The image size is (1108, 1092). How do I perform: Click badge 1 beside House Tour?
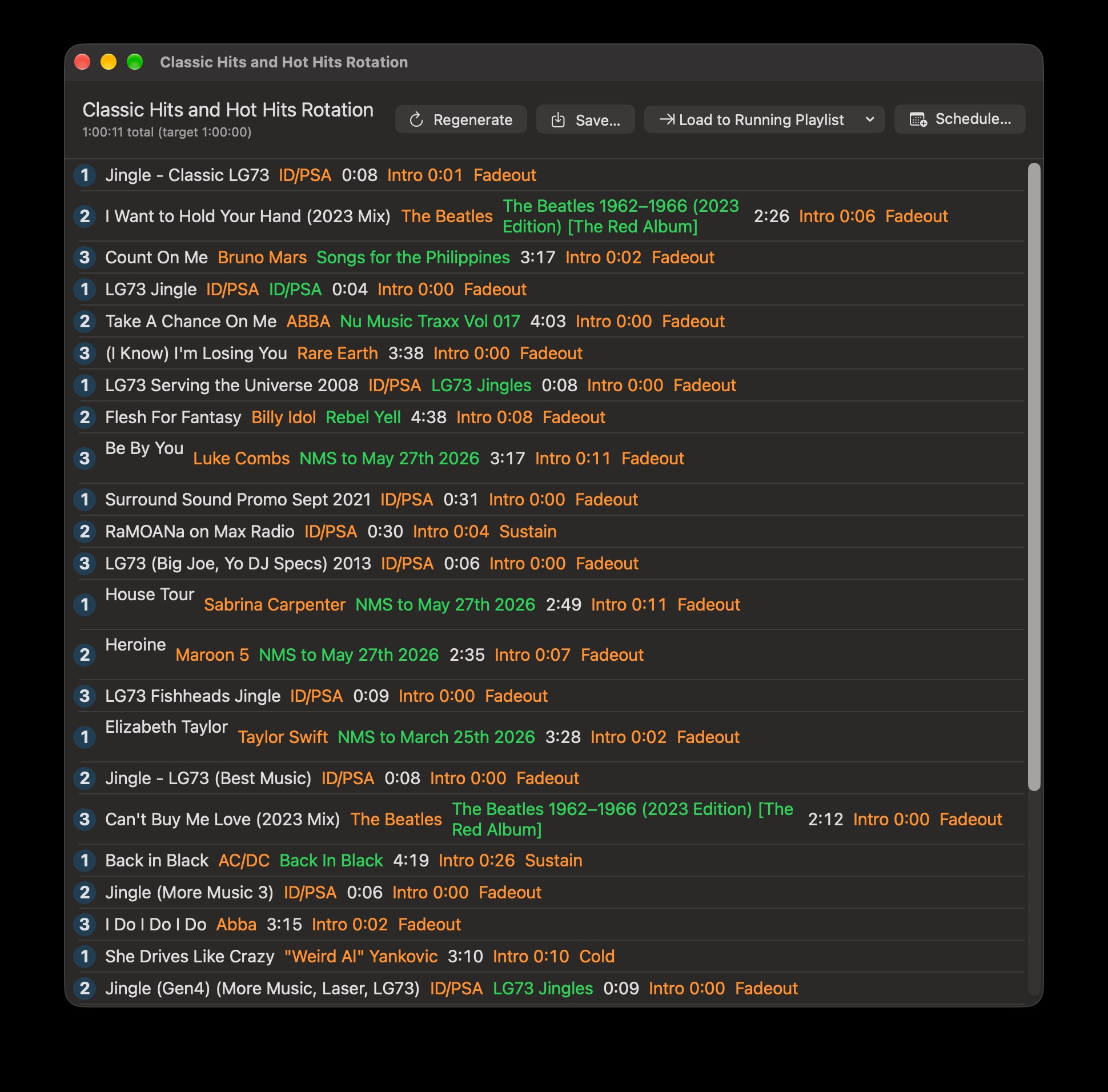(x=85, y=605)
